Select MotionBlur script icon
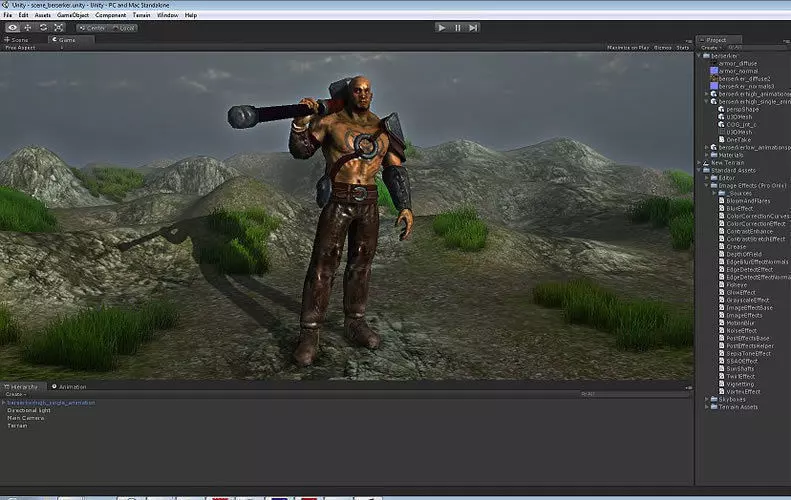This screenshot has width=791, height=500. point(721,323)
